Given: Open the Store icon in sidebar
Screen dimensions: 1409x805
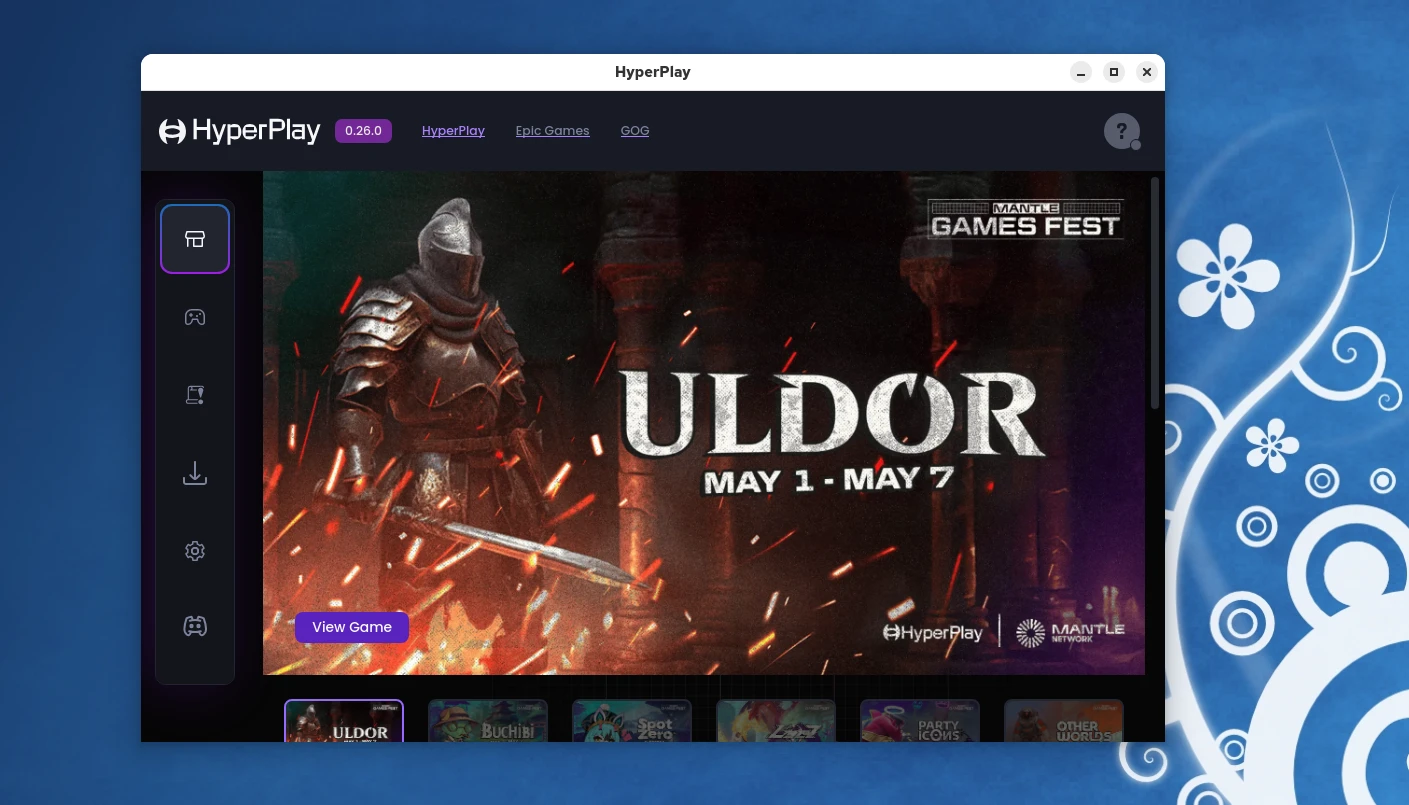Looking at the screenshot, I should coord(195,239).
